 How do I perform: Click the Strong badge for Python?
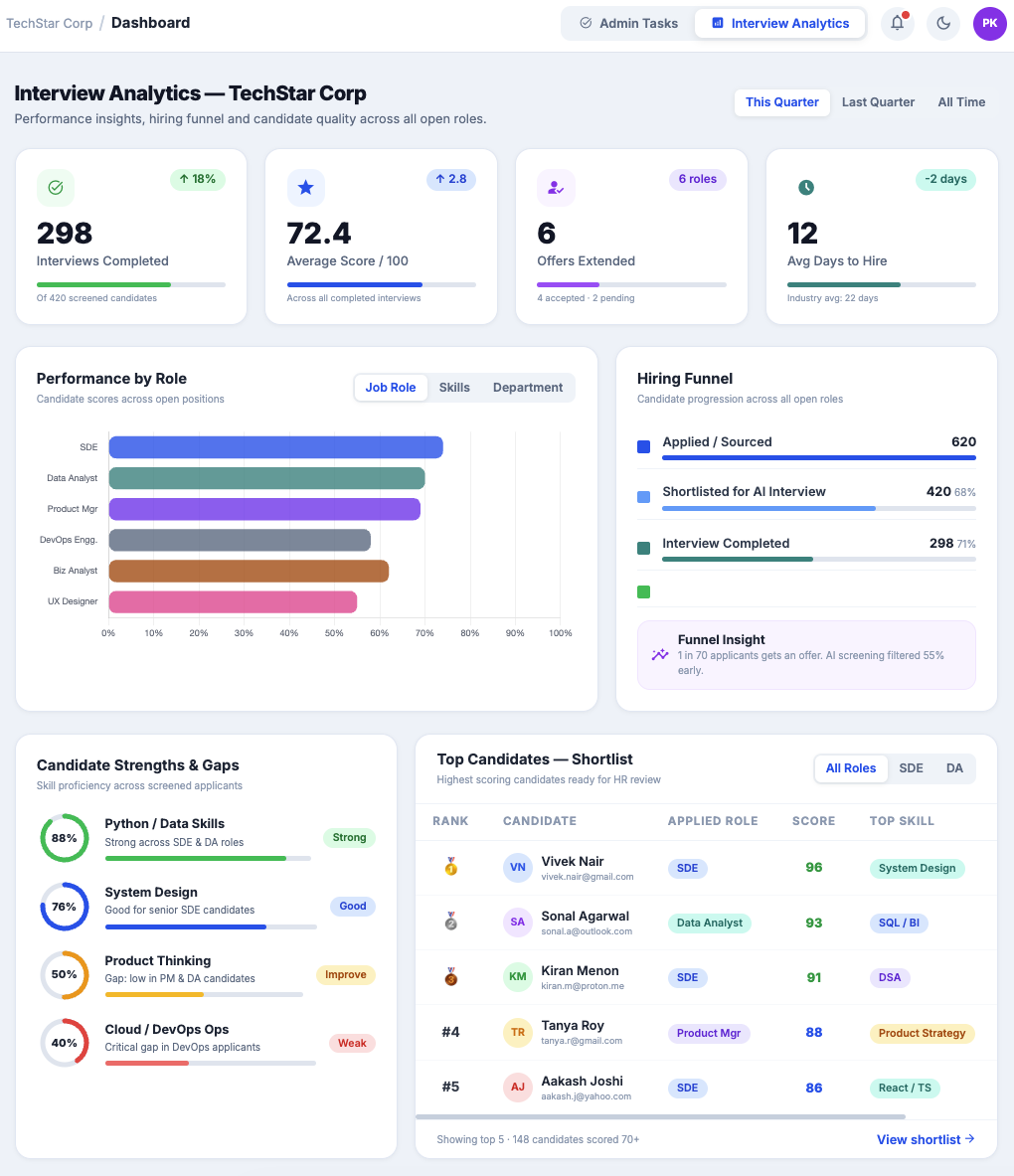tap(350, 838)
